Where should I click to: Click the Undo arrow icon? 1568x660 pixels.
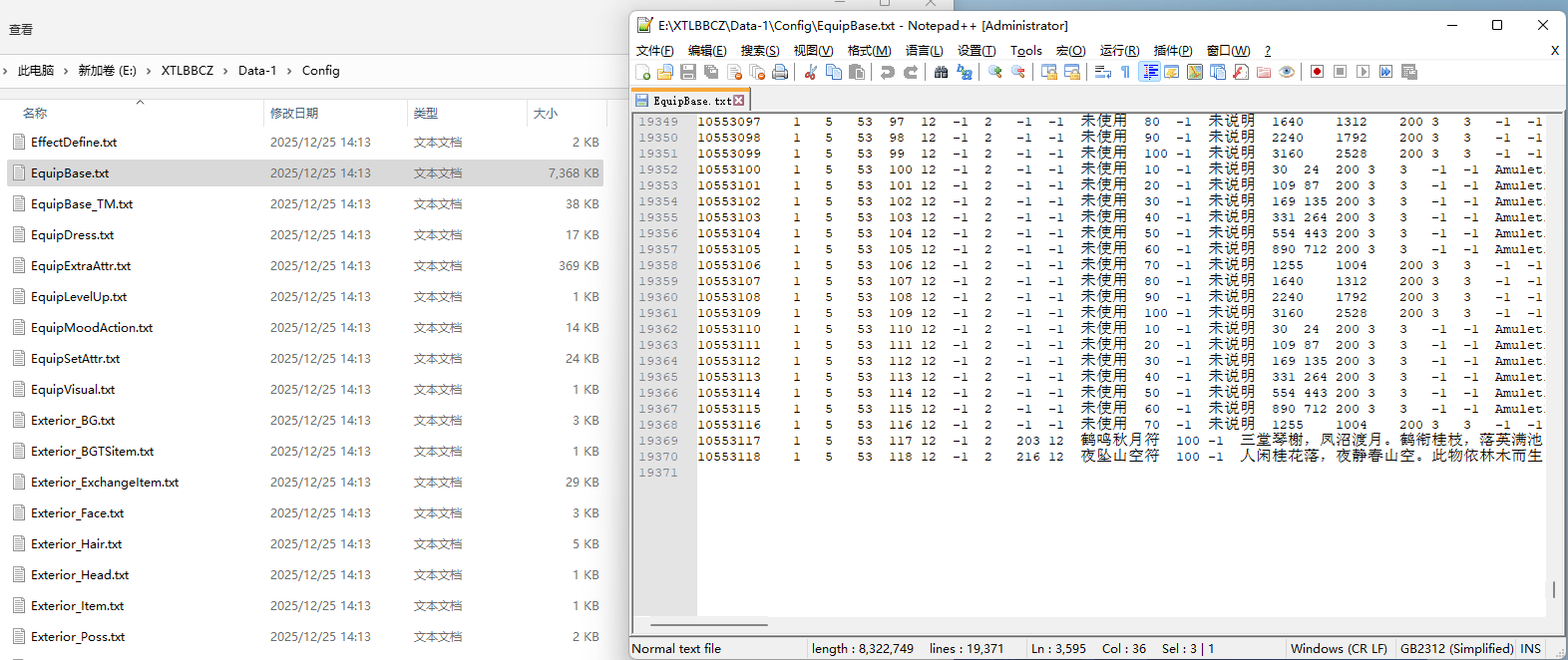(x=887, y=72)
